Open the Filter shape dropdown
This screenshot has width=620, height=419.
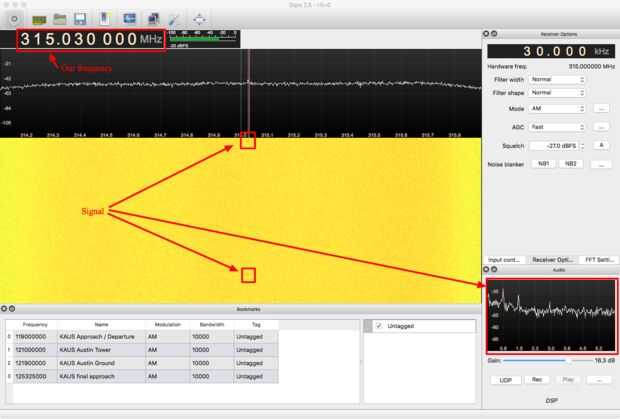point(557,93)
